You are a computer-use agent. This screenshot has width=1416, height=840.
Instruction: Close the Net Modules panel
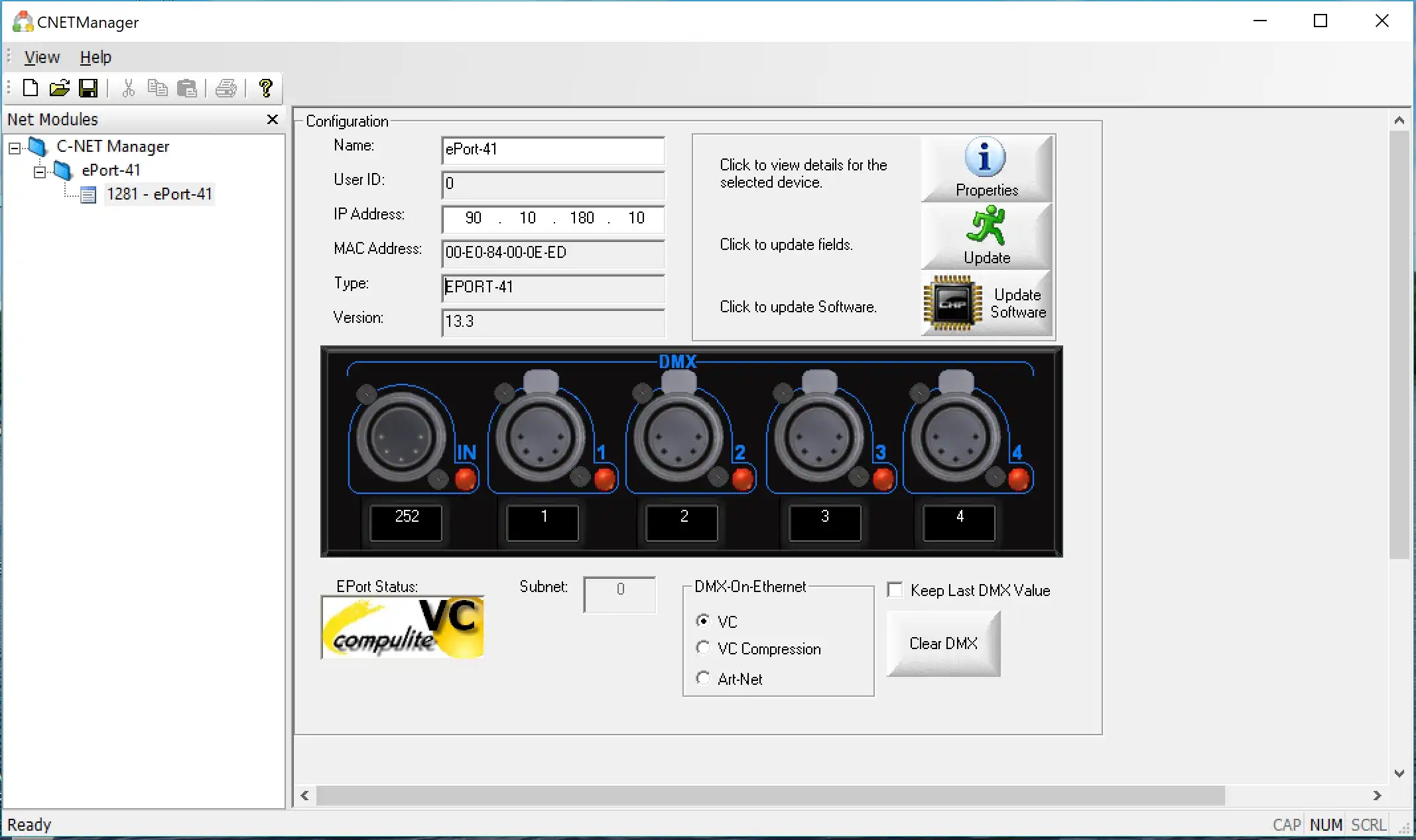[272, 119]
